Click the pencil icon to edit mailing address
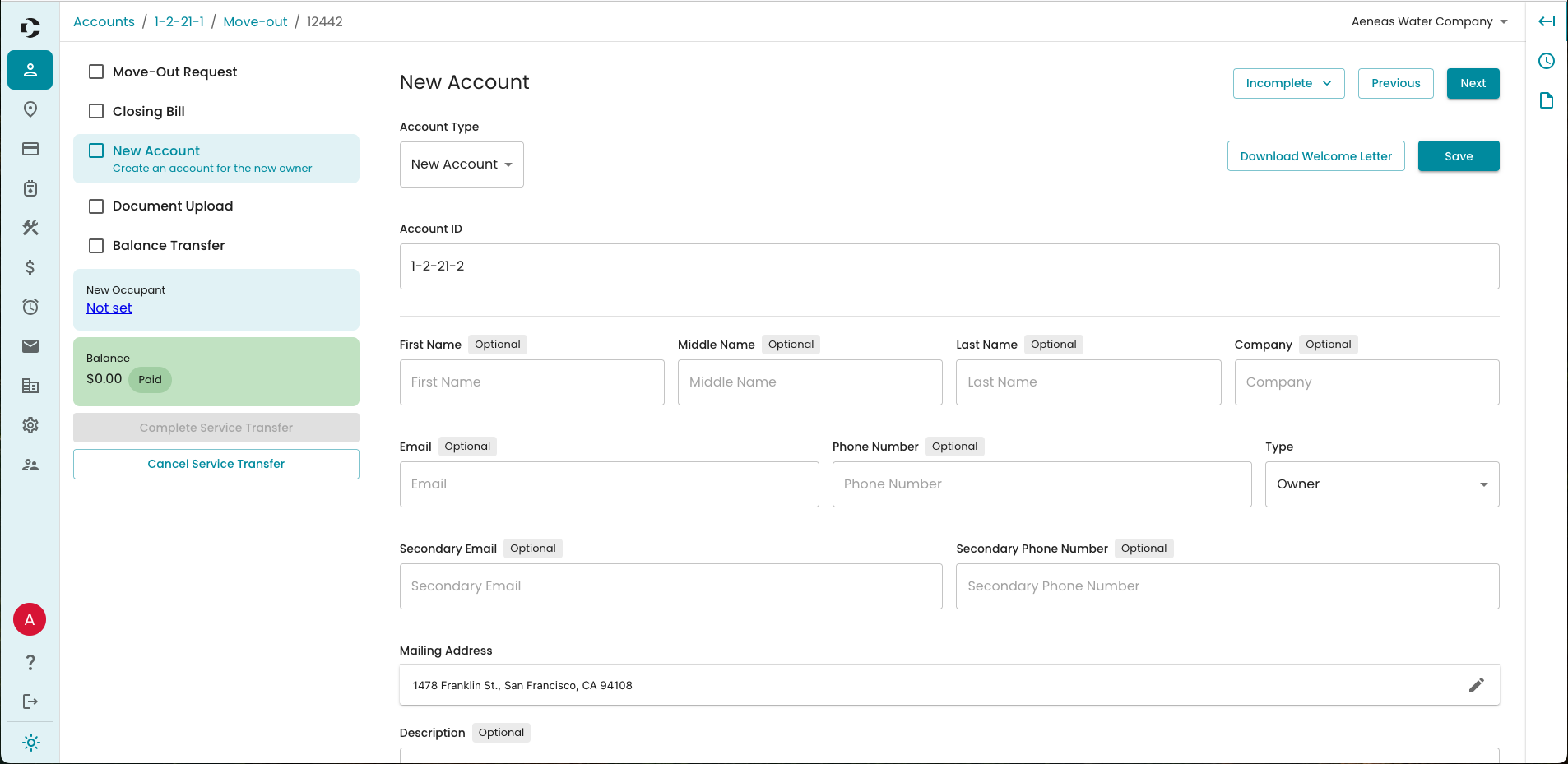The height and width of the screenshot is (764, 1568). click(x=1476, y=685)
